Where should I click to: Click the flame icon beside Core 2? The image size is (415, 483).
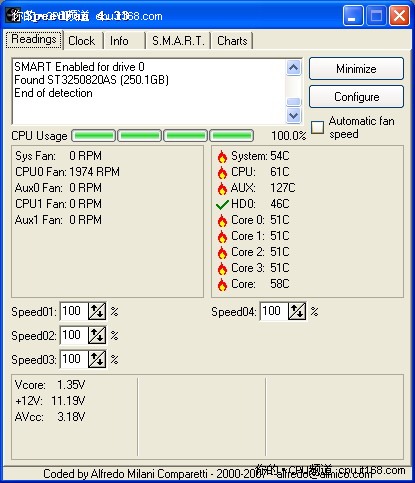222,252
